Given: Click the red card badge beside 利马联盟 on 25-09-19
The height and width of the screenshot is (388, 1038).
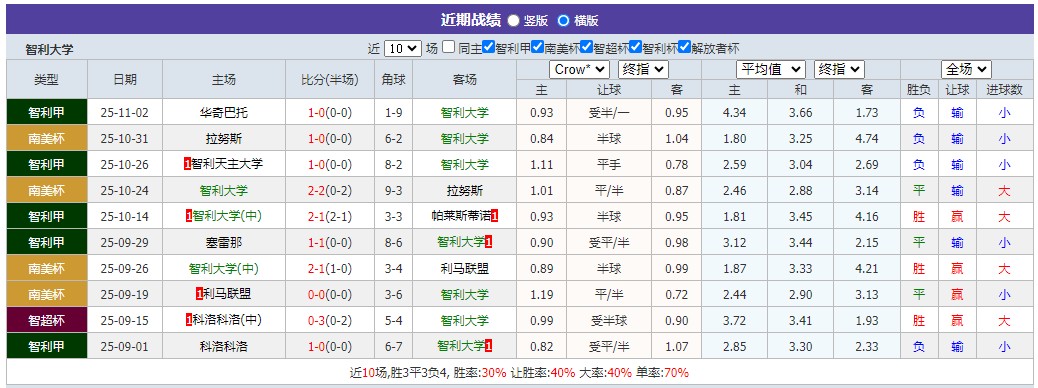Looking at the screenshot, I should [199, 294].
